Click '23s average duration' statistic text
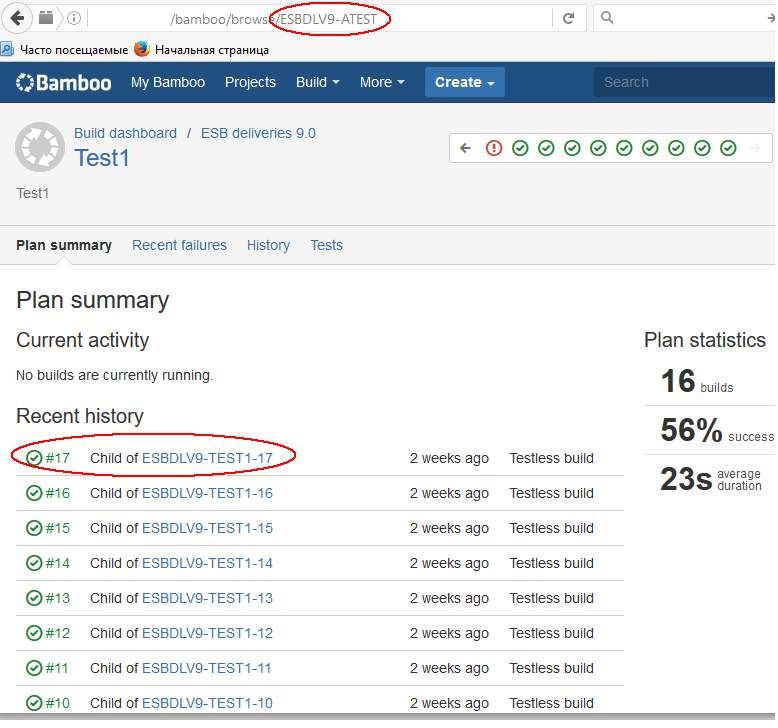 pyautogui.click(x=711, y=479)
